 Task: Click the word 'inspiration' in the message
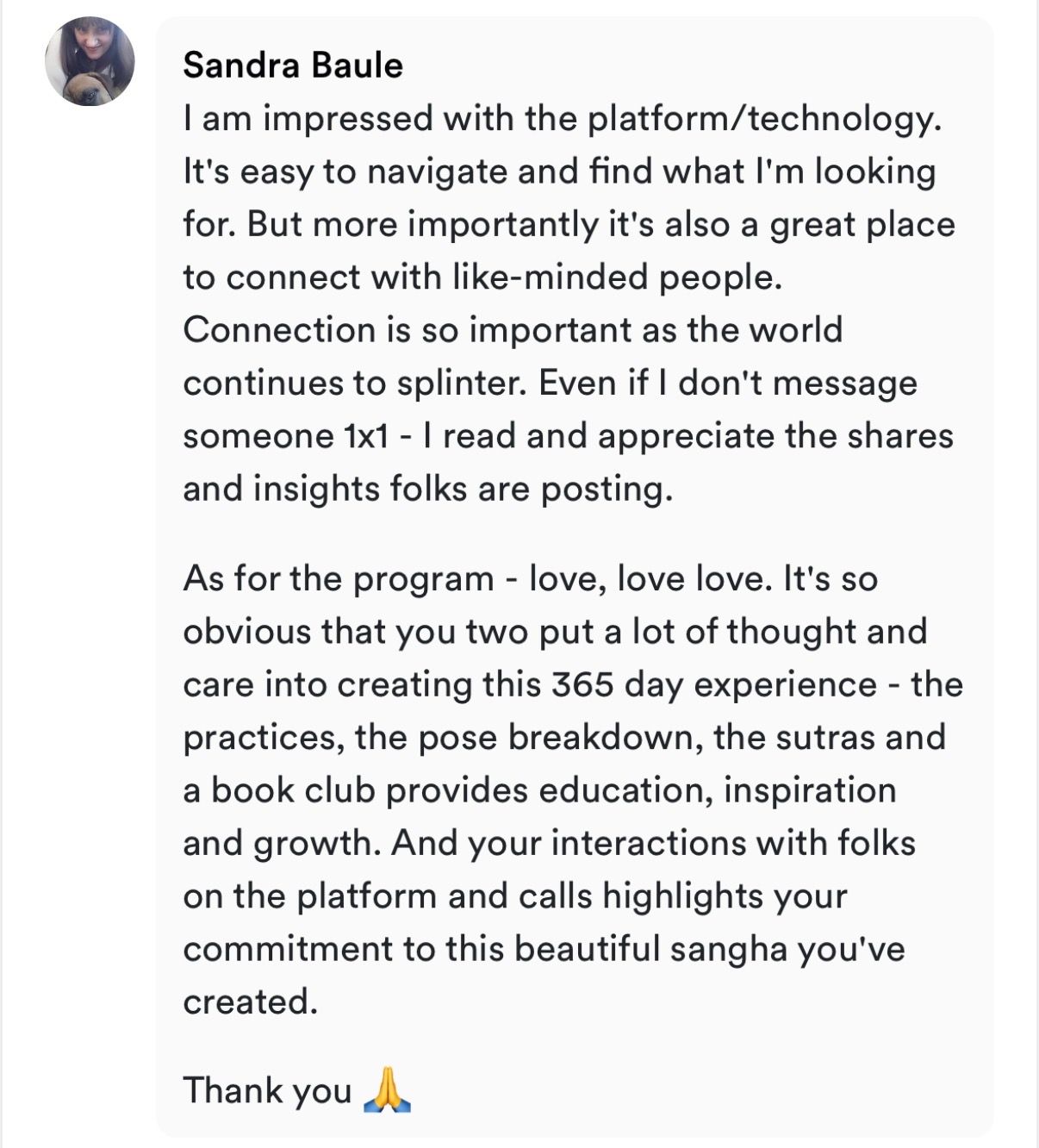pos(810,791)
